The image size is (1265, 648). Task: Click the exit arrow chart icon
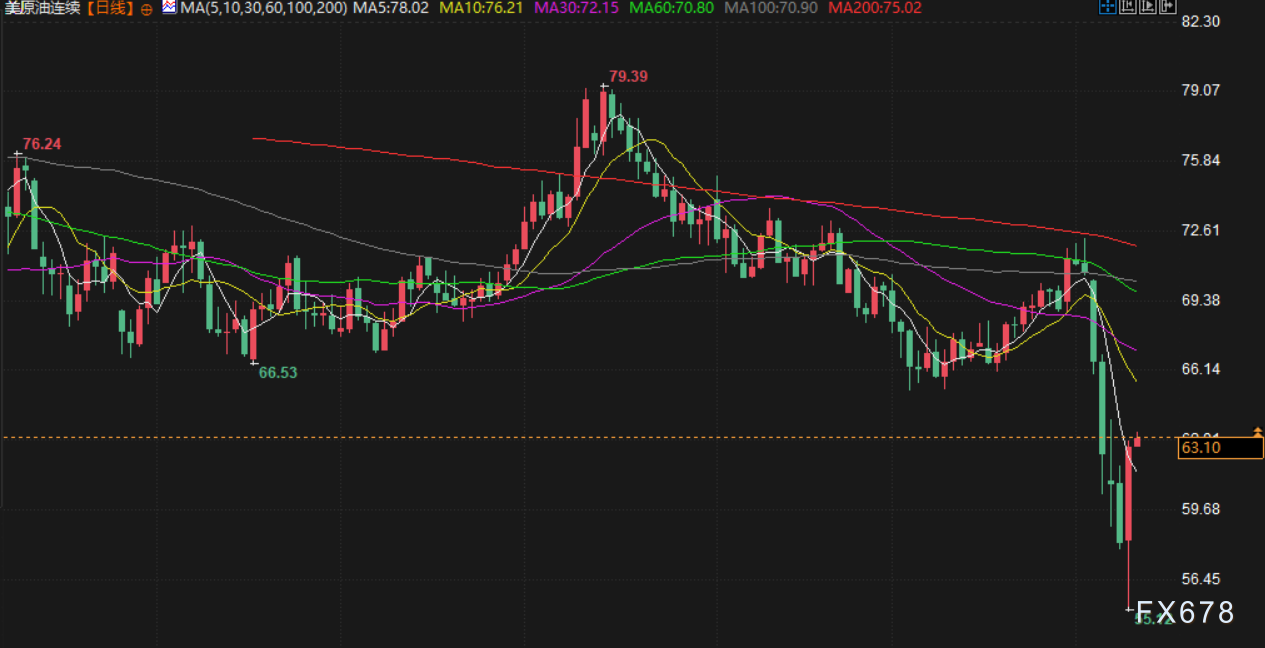point(1167,7)
